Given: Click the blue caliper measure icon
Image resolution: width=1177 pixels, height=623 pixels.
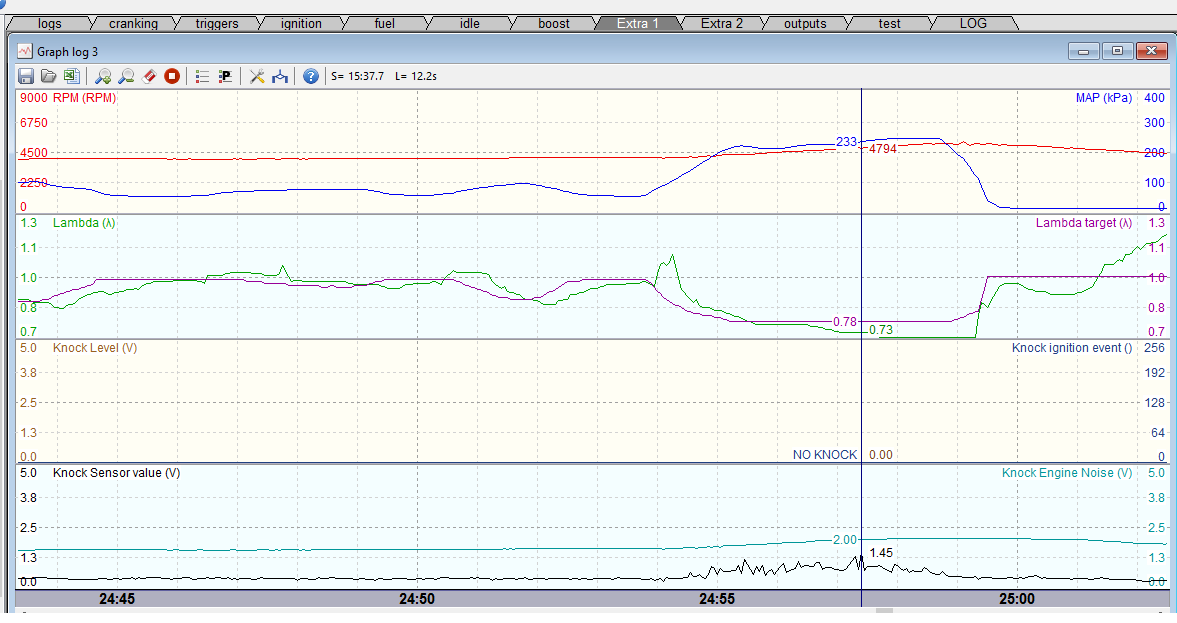Looking at the screenshot, I should click(280, 76).
